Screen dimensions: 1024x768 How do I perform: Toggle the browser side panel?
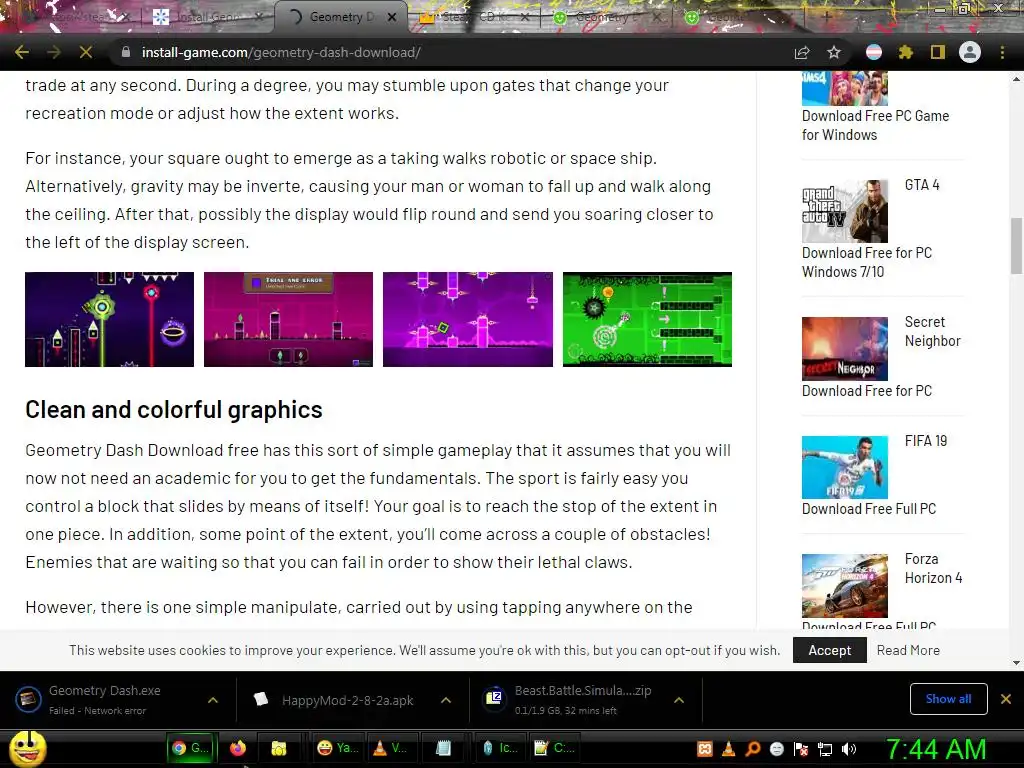938,52
